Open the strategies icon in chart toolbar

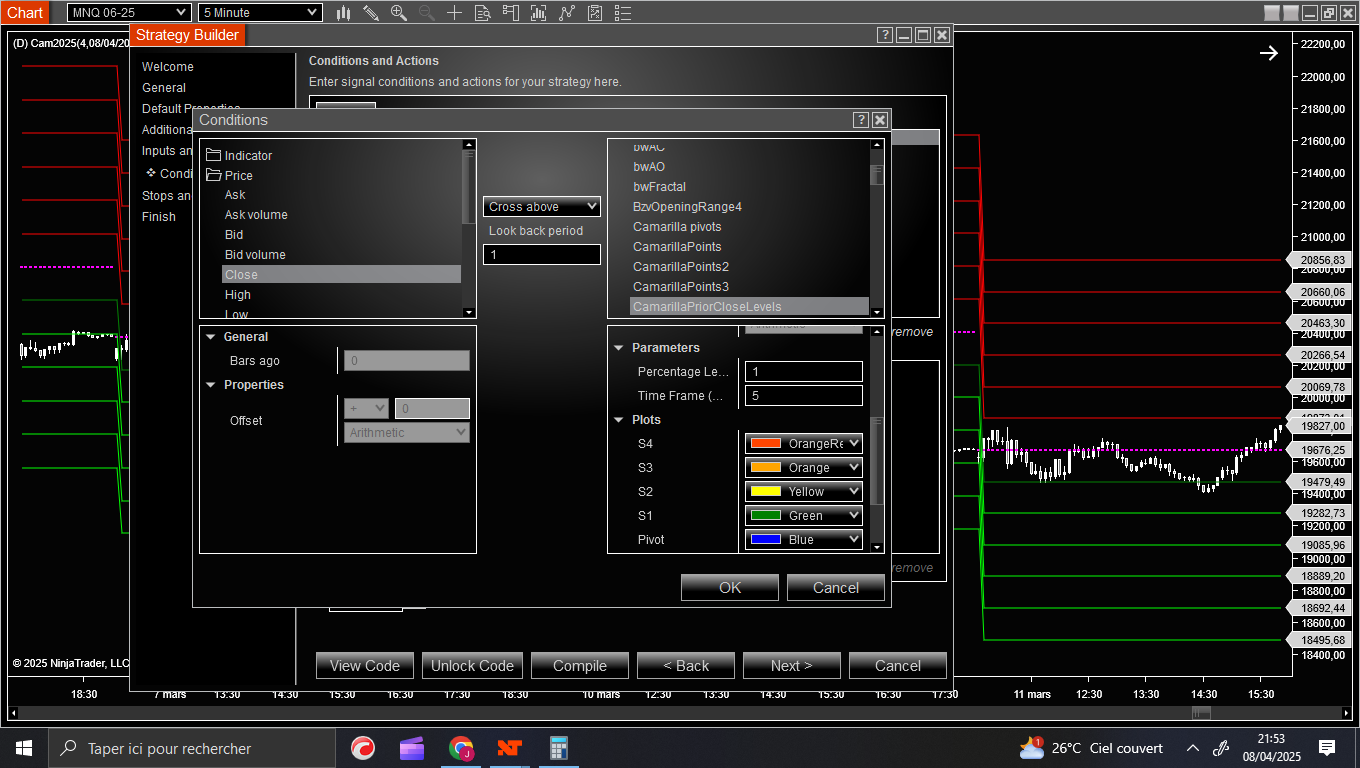(567, 13)
